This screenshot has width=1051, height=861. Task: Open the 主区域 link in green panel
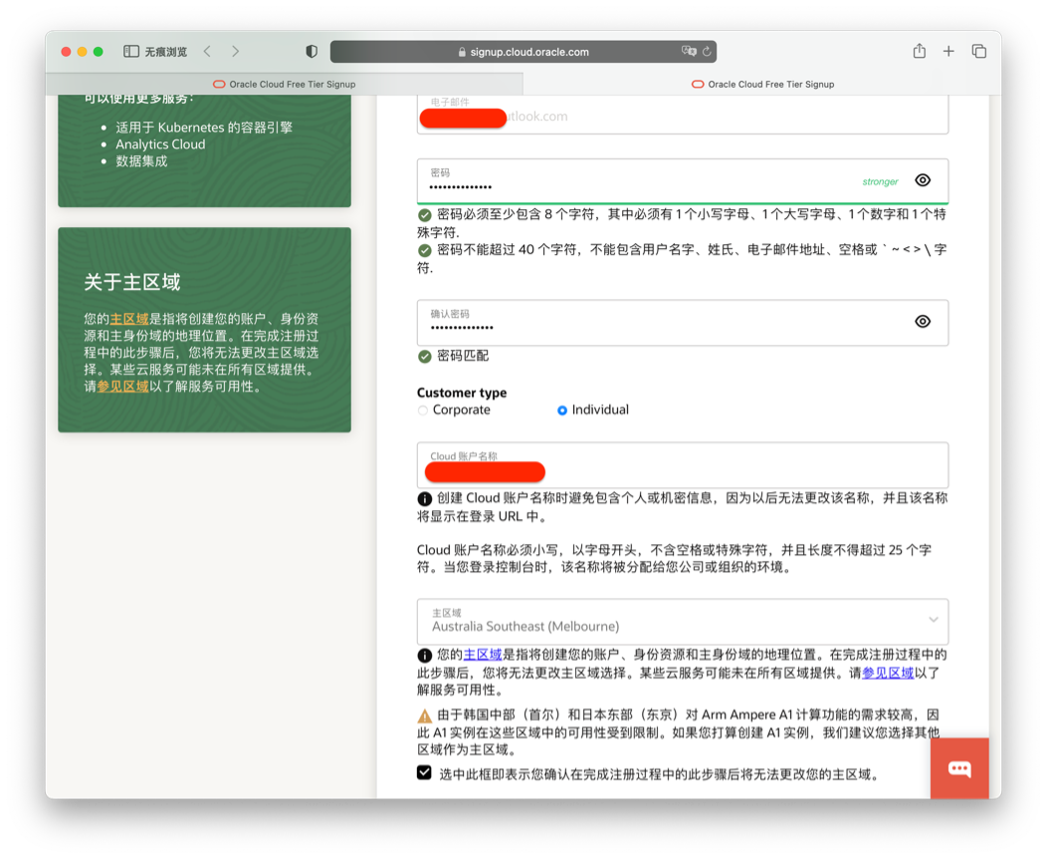tap(129, 319)
